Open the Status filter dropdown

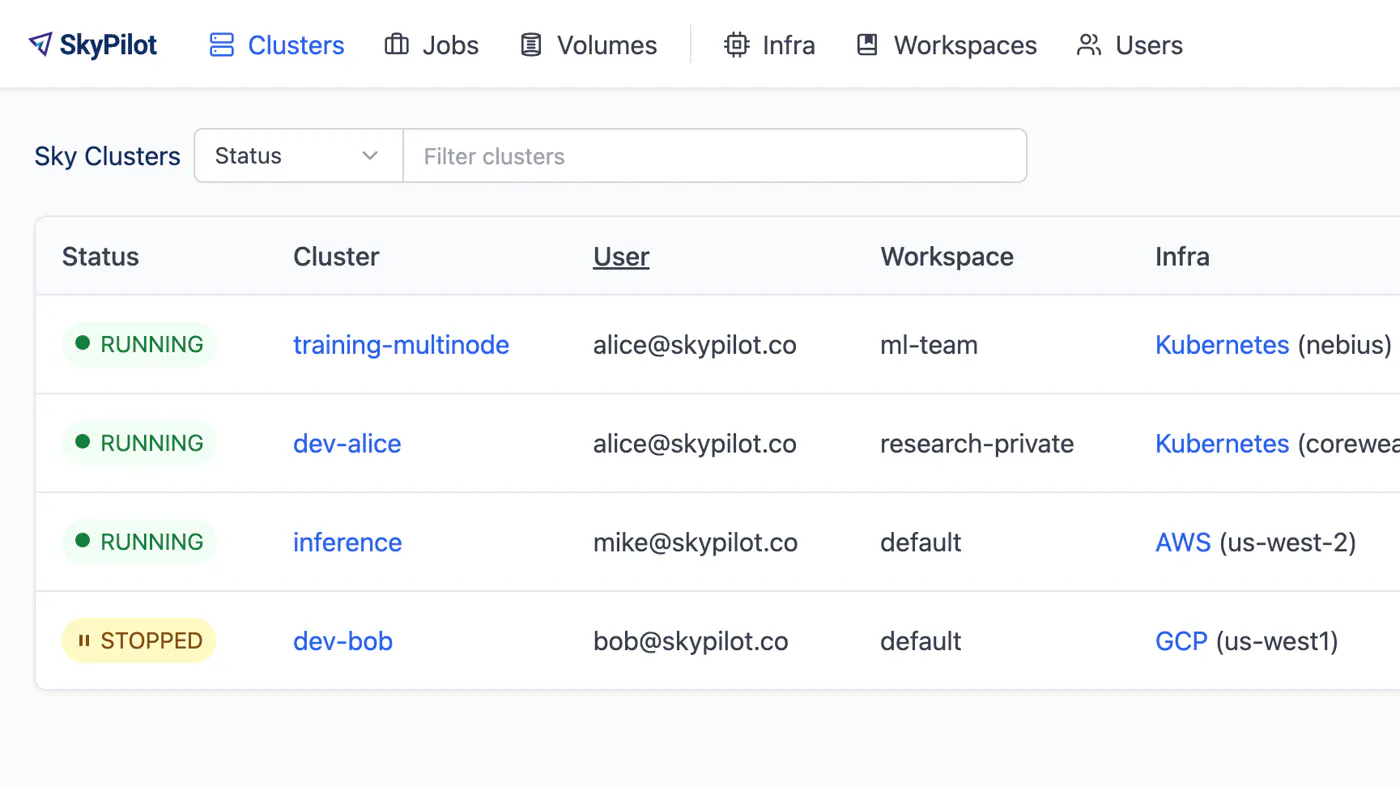click(298, 156)
